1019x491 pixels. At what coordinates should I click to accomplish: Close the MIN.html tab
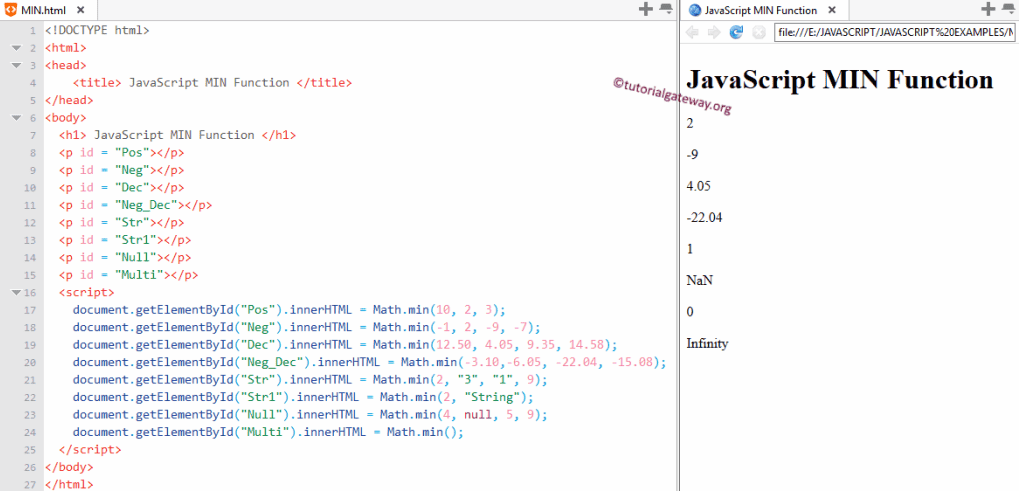click(x=81, y=10)
